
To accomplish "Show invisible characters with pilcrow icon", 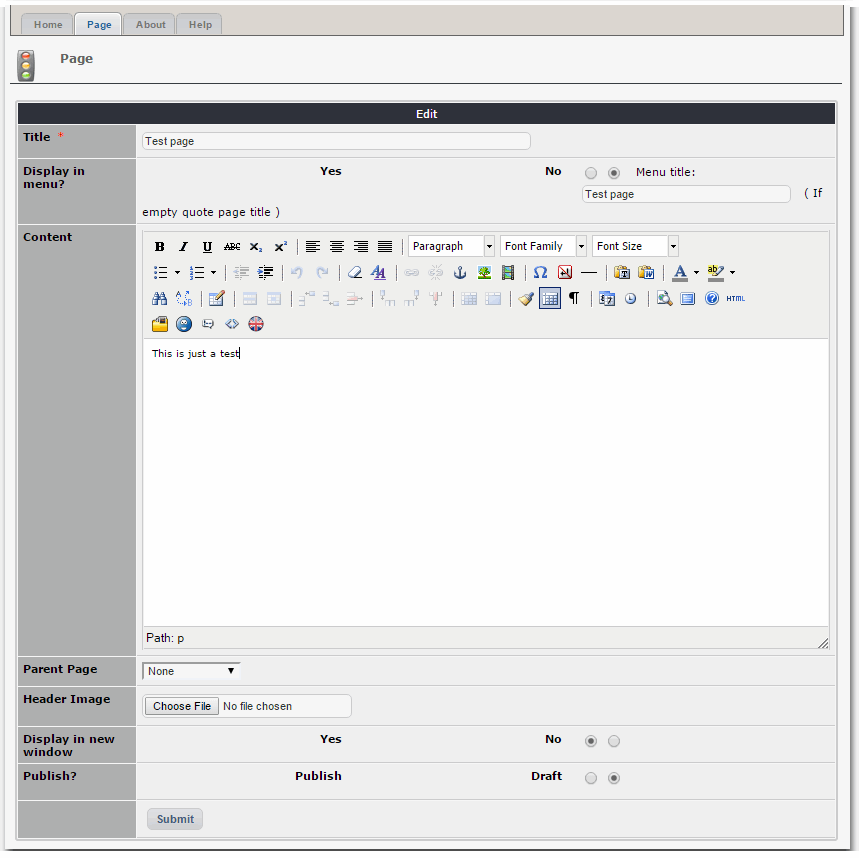I will point(574,298).
